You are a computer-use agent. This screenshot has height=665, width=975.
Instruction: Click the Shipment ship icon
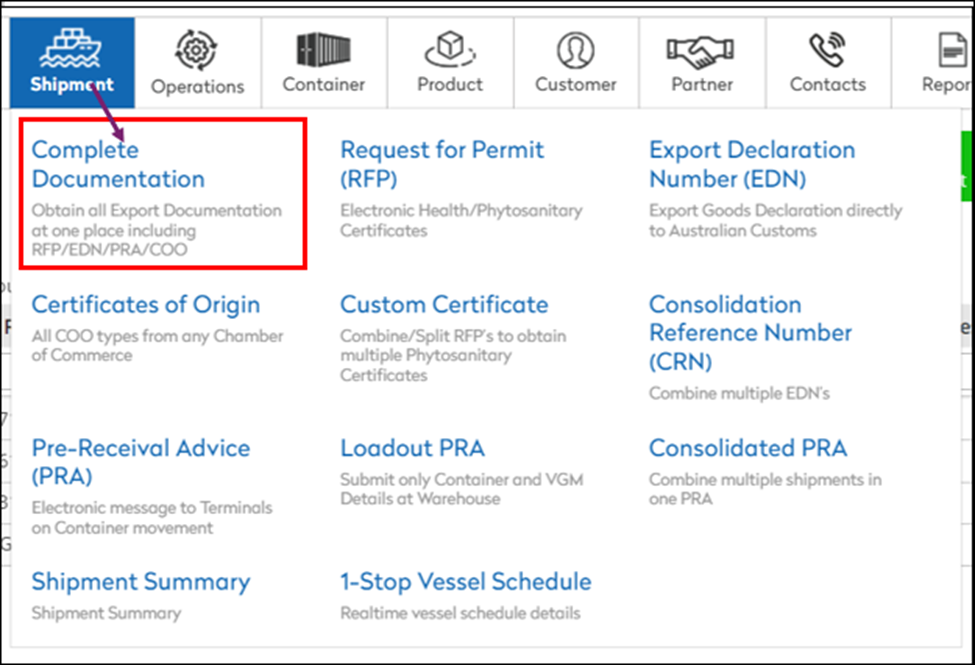pos(70,49)
